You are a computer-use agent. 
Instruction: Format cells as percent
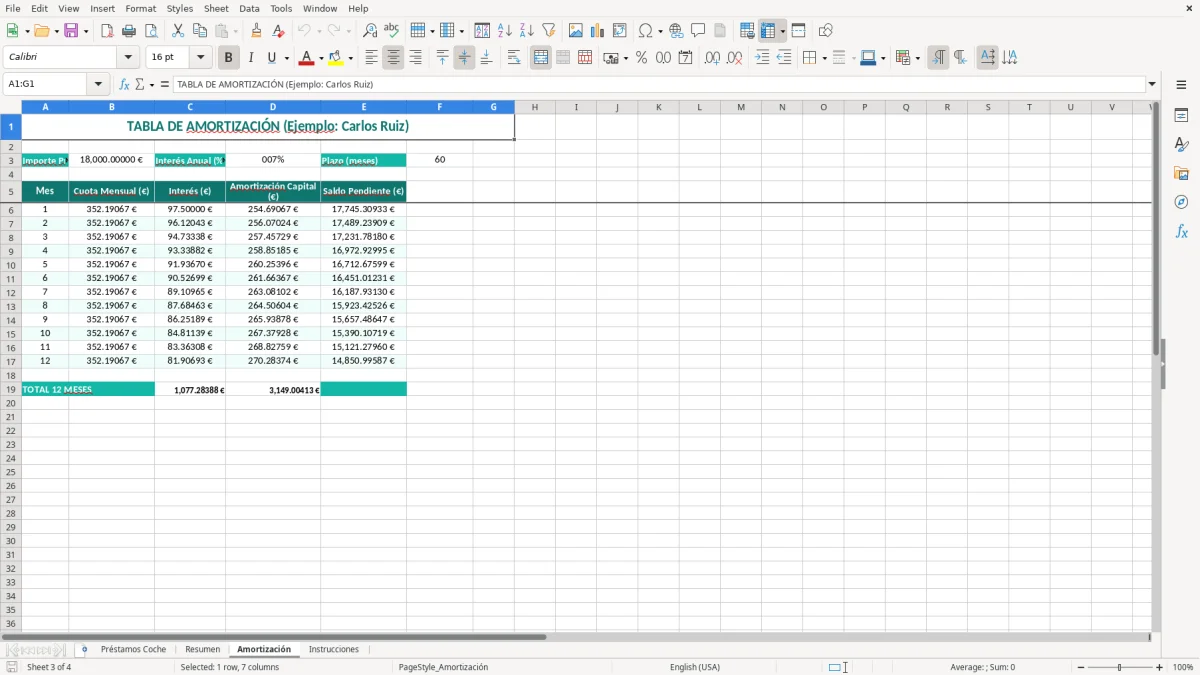pyautogui.click(x=642, y=58)
